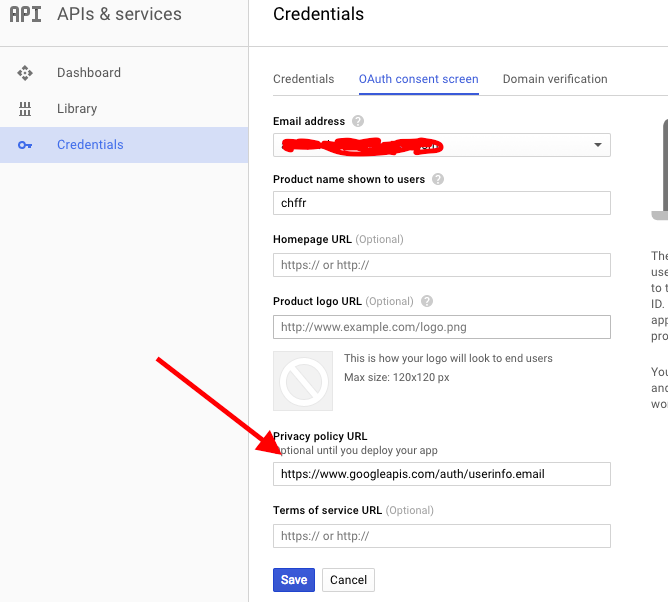668x602 pixels.
Task: Click the Product name field containing chffr
Action: point(442,203)
